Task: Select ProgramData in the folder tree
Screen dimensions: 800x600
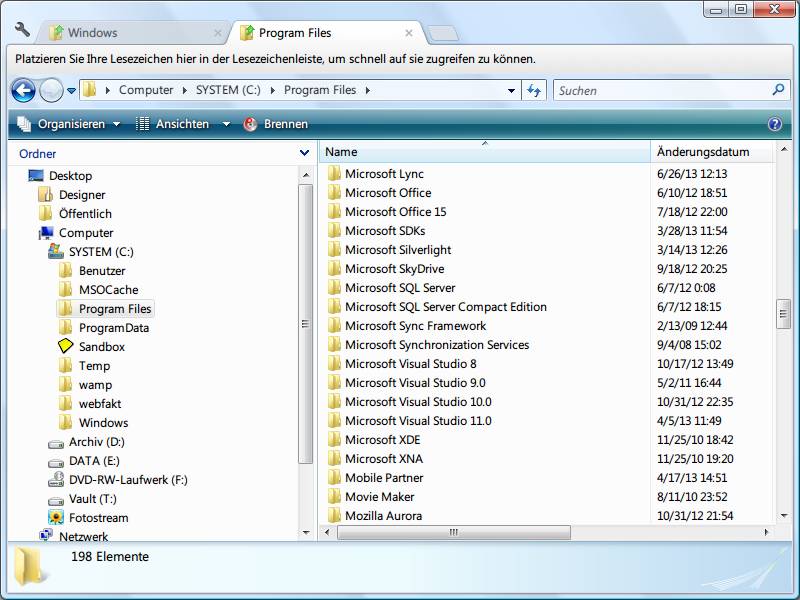Action: pos(114,328)
